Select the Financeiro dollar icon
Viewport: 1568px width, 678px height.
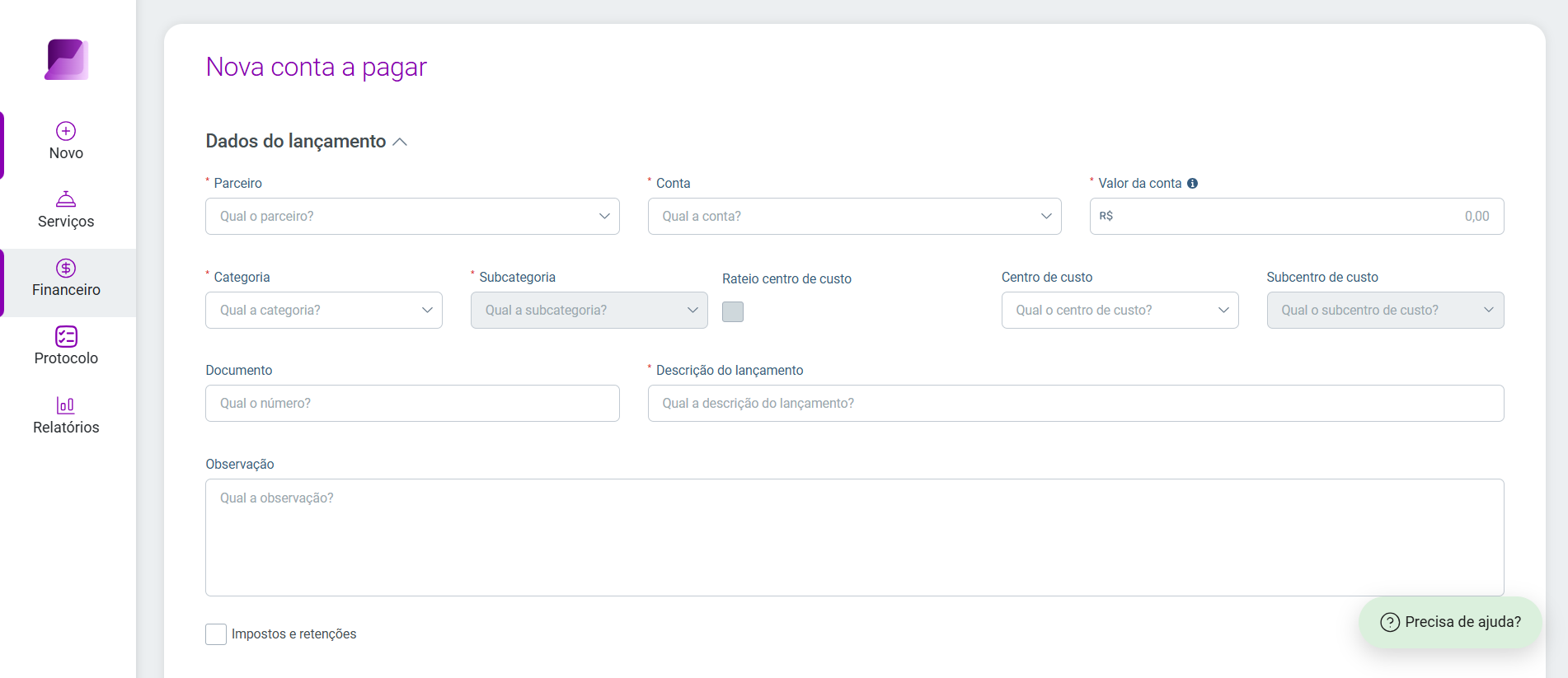pos(66,268)
